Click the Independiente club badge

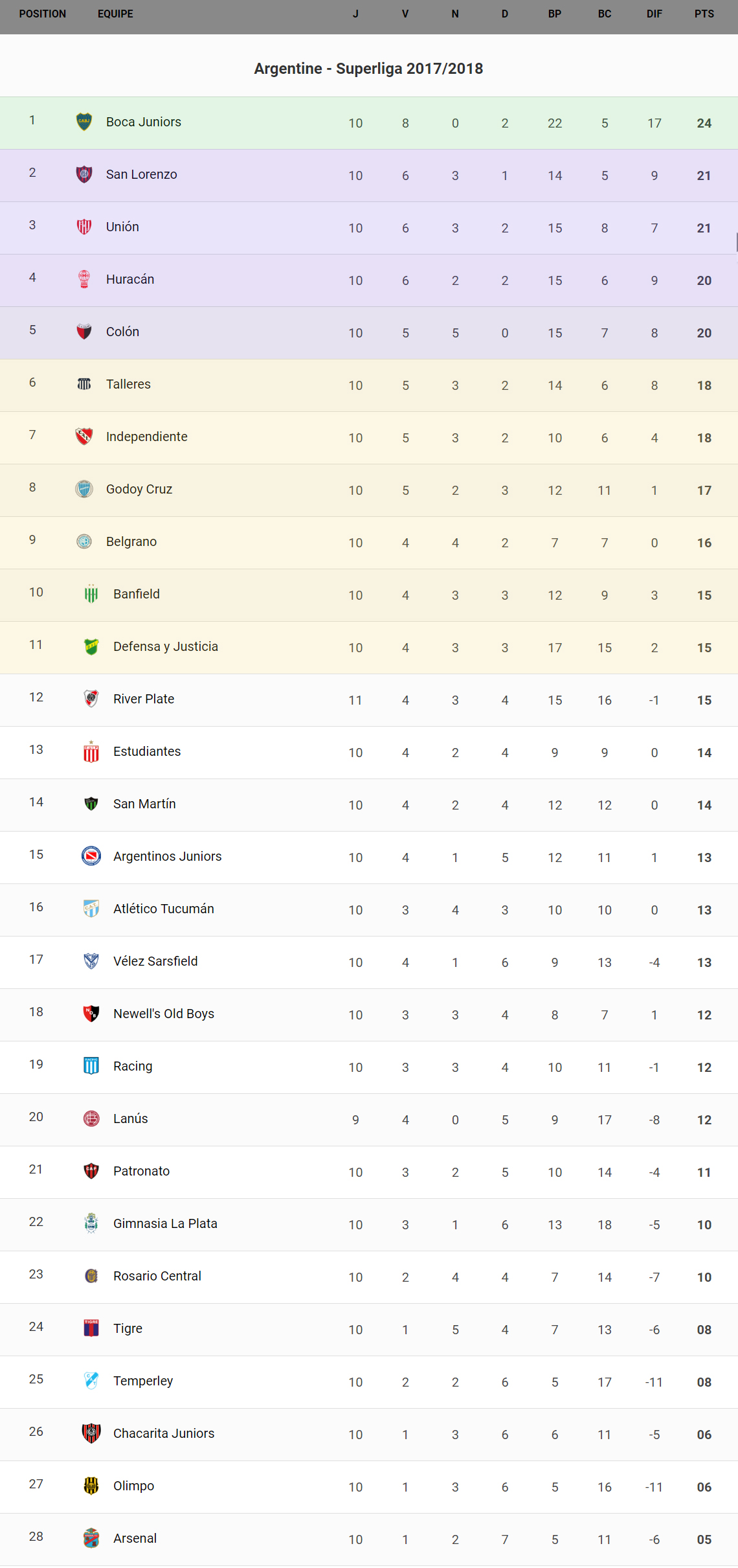tap(84, 437)
